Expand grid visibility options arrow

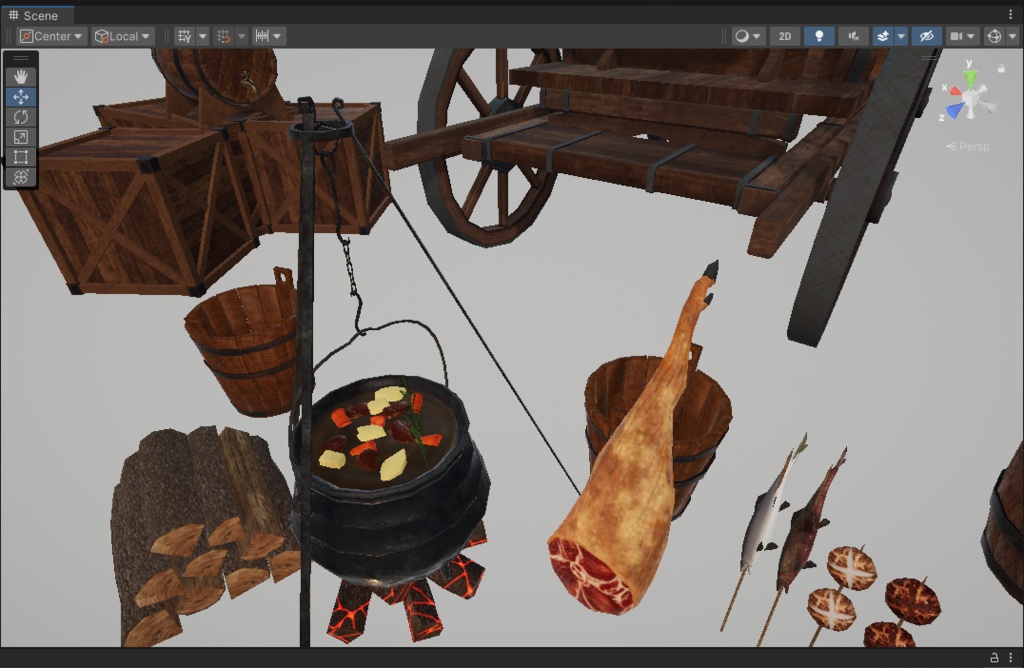pyautogui.click(x=202, y=37)
